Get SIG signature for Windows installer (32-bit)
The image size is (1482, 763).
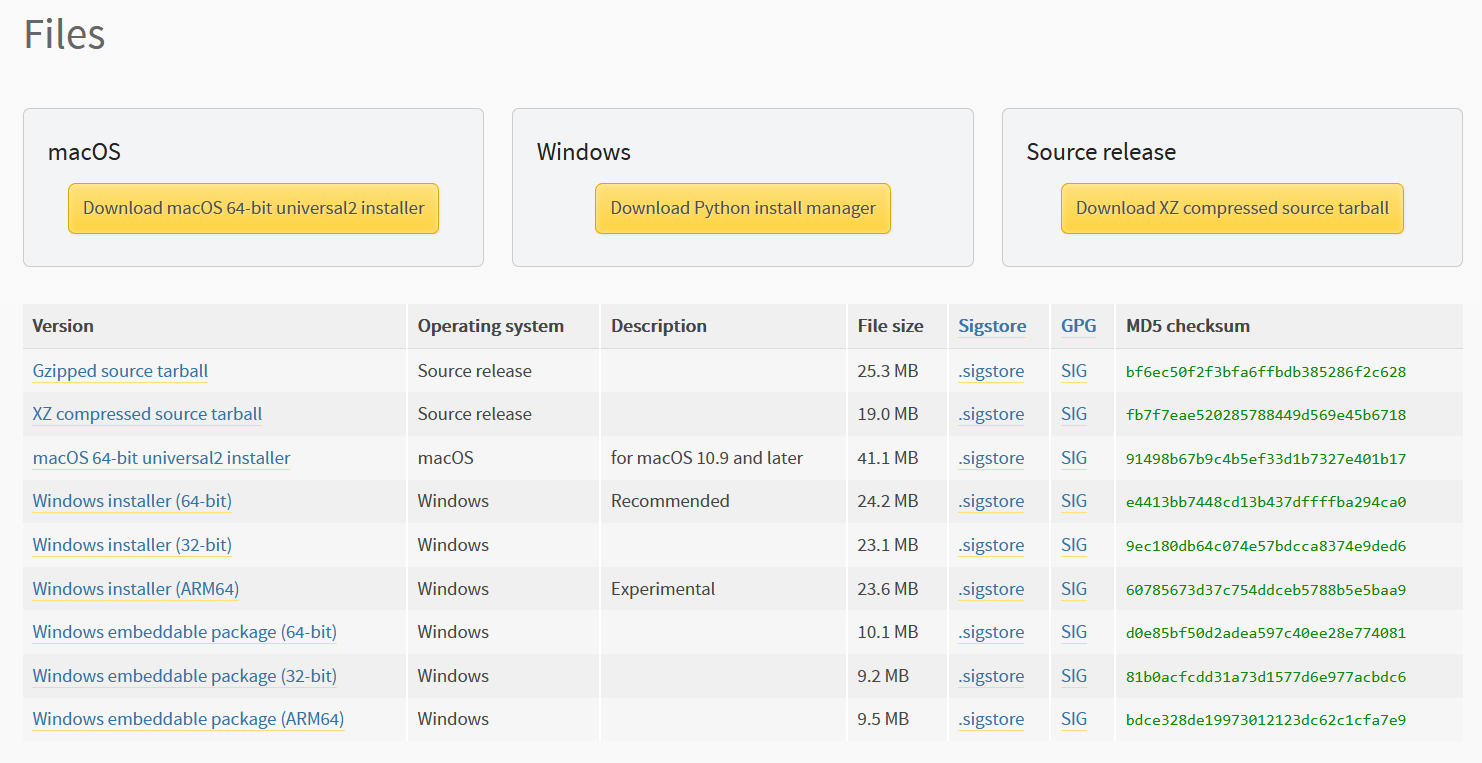(x=1074, y=545)
